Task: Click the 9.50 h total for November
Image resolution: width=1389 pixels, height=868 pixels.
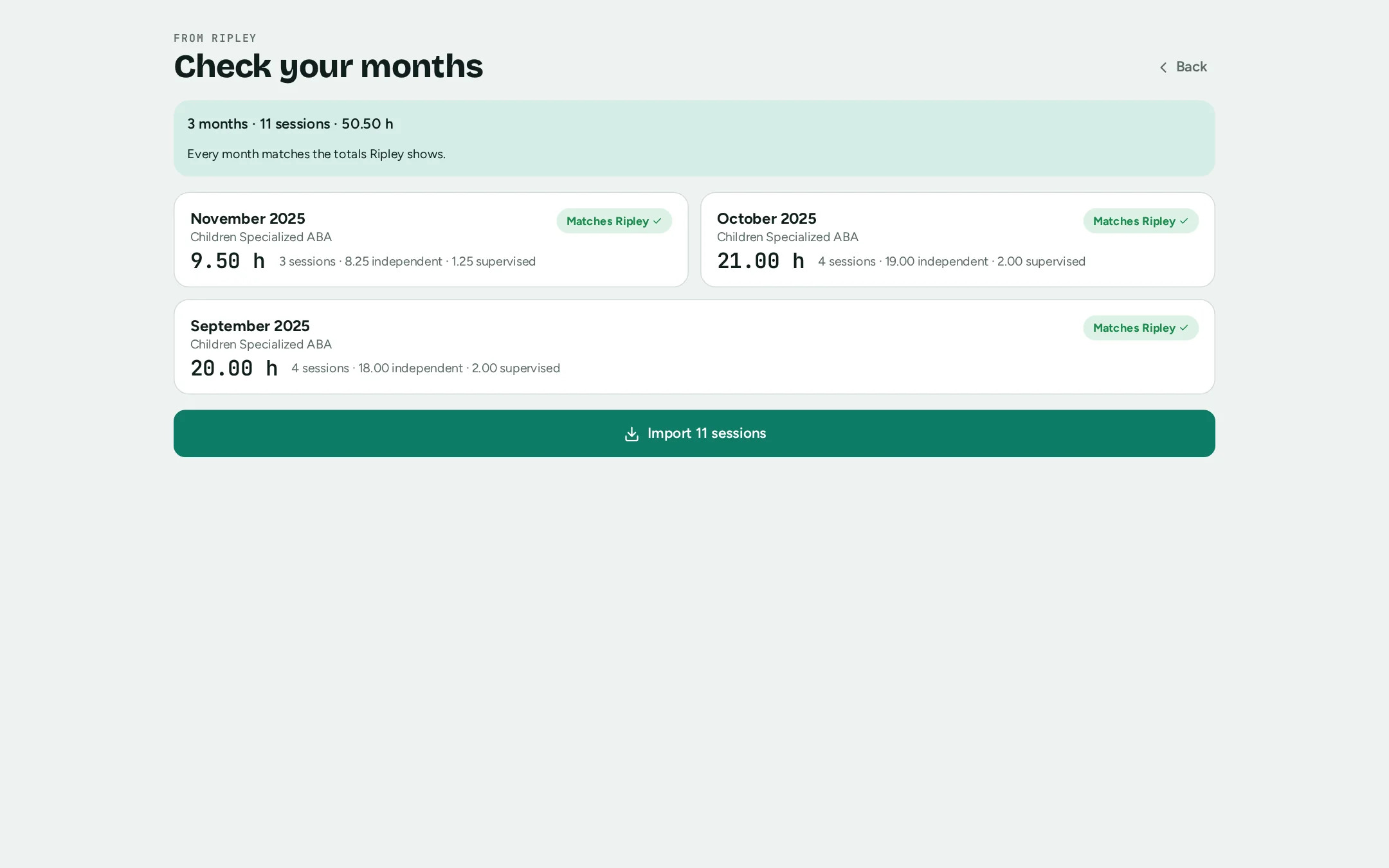Action: [x=228, y=261]
